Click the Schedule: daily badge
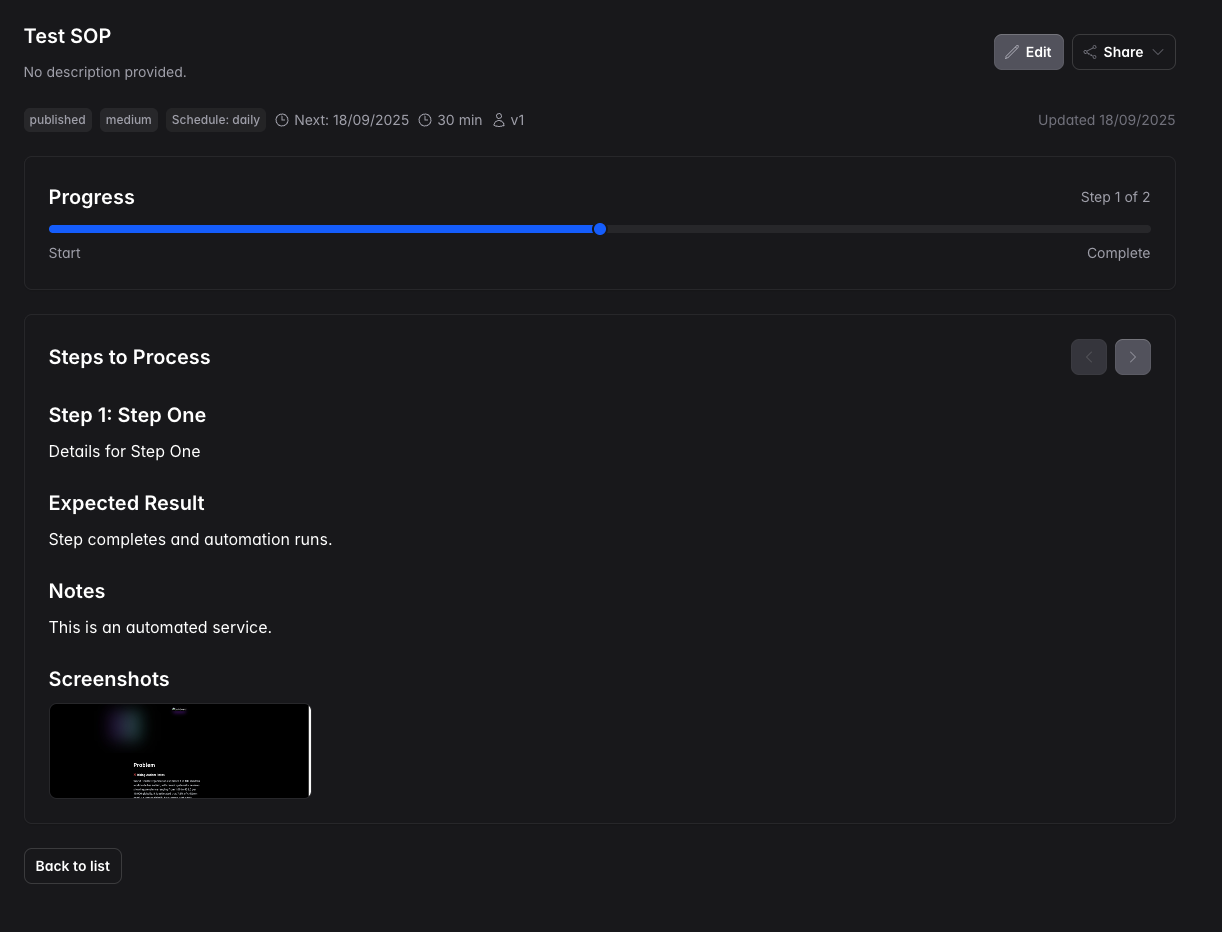Viewport: 1222px width, 932px height. pyautogui.click(x=216, y=120)
